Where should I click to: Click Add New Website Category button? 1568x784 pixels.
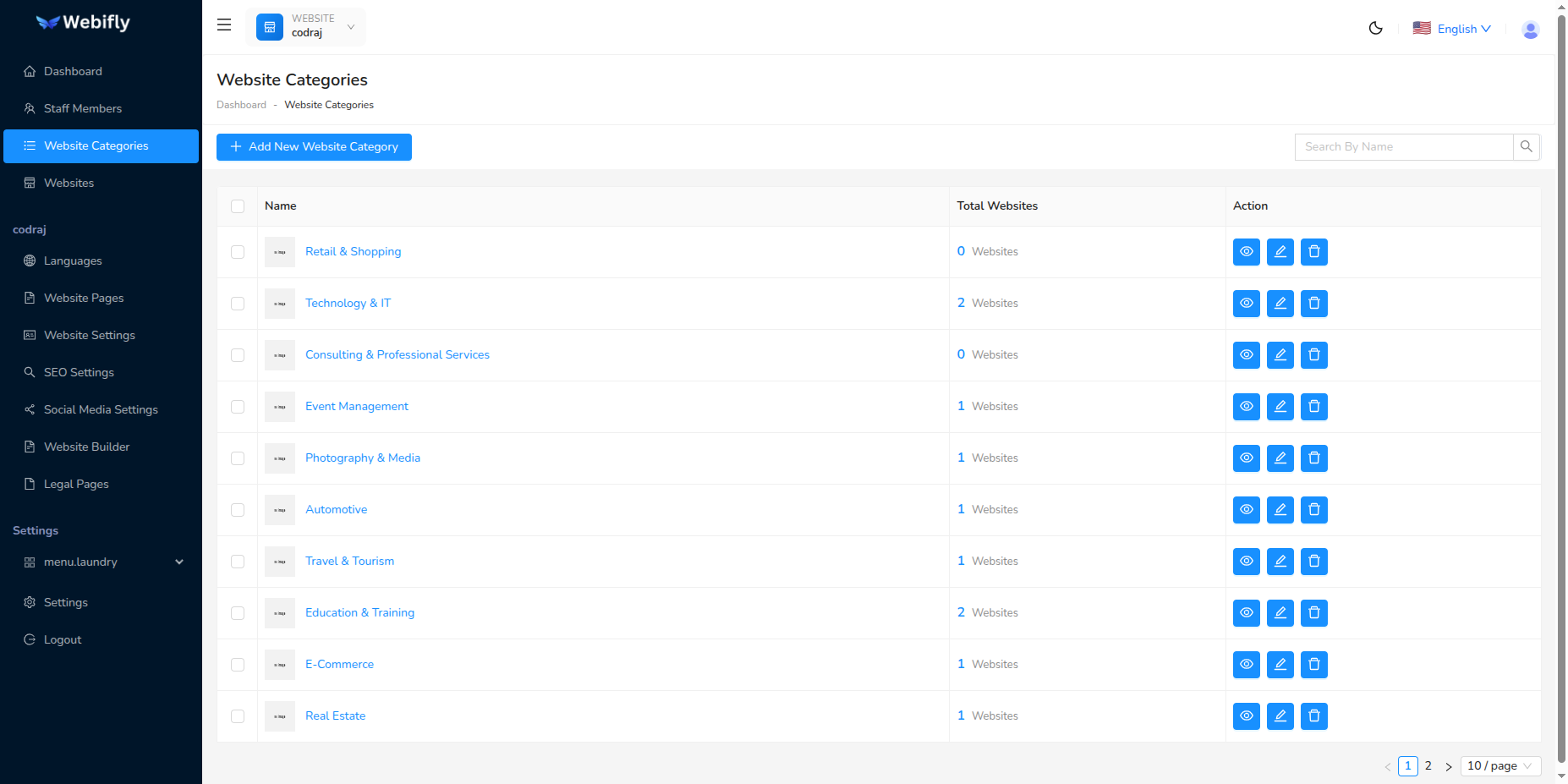pyautogui.click(x=314, y=146)
